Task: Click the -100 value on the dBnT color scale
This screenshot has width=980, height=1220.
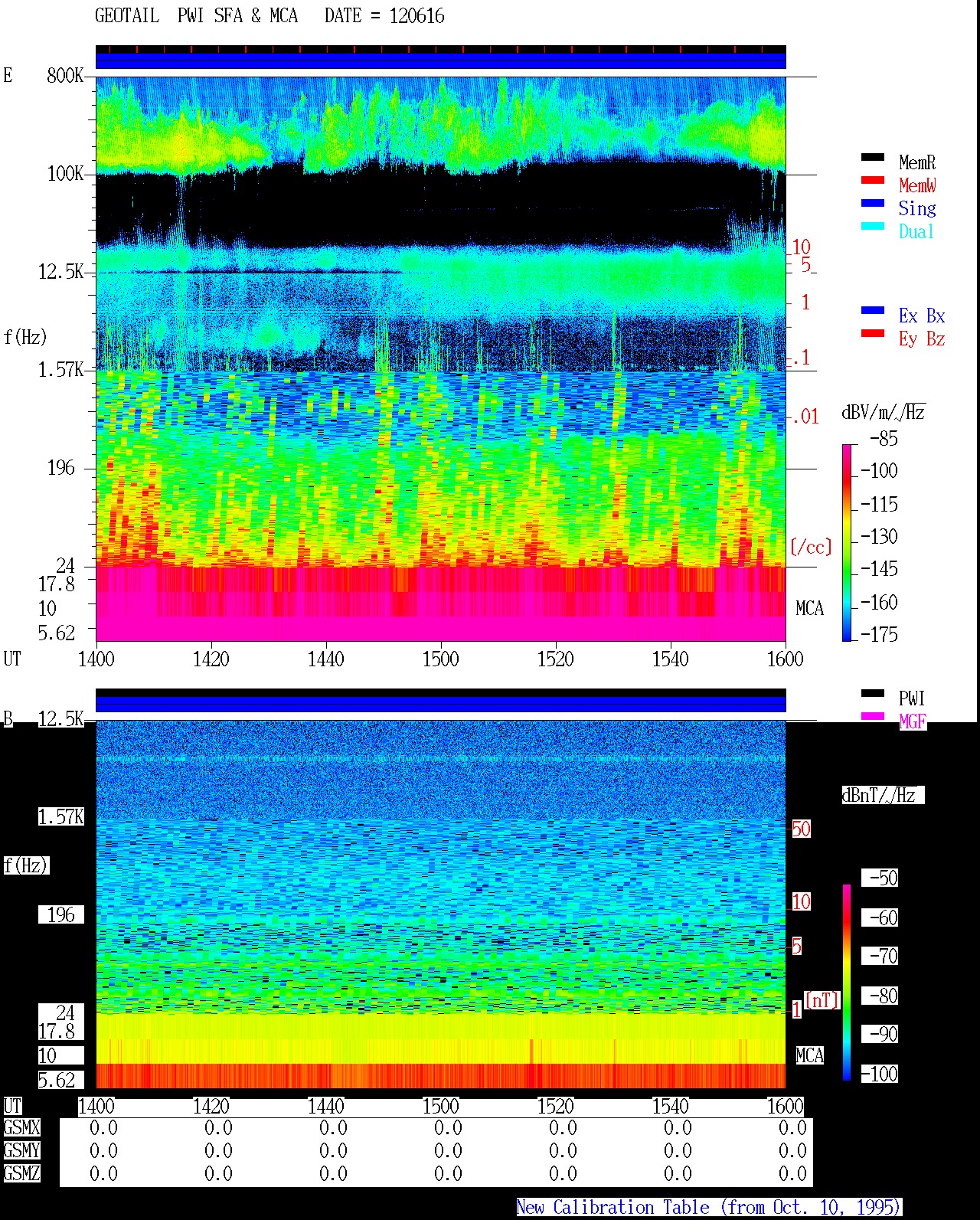Action: [879, 1074]
